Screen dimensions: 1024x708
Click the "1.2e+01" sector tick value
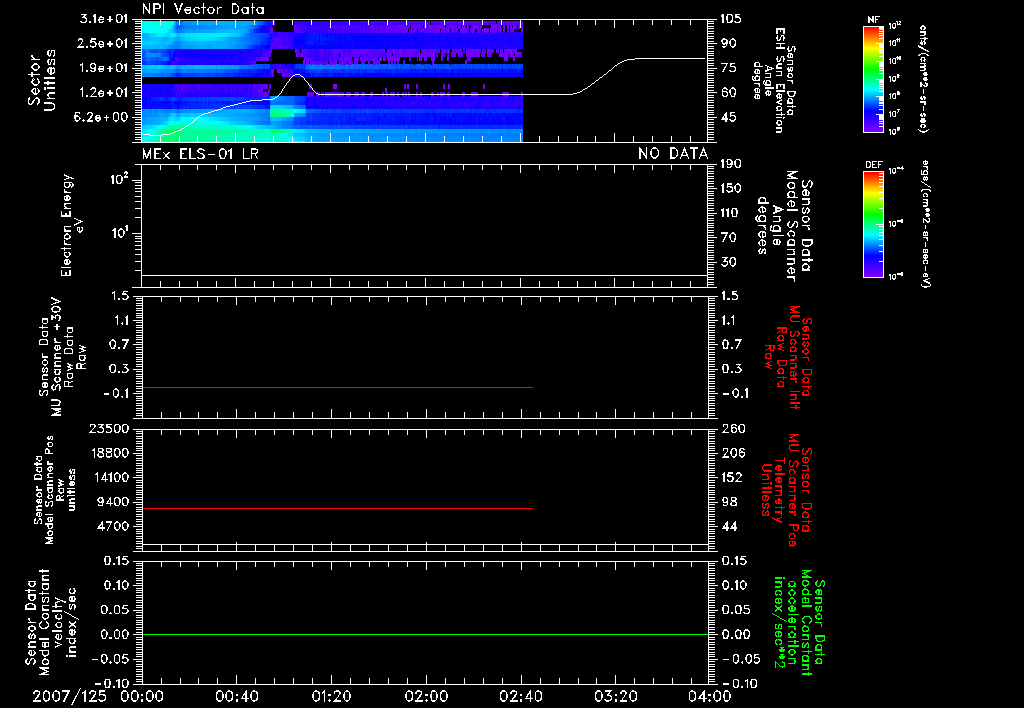pos(104,93)
